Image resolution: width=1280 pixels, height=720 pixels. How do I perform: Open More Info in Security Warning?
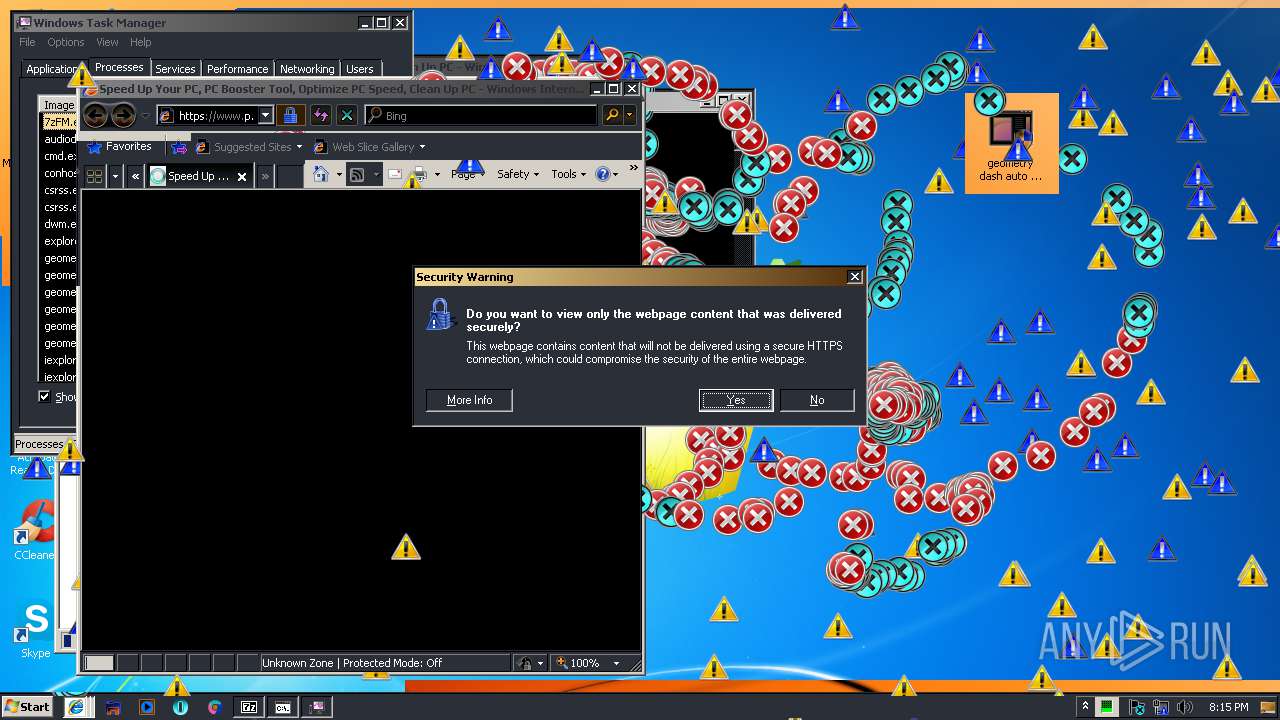[x=469, y=400]
